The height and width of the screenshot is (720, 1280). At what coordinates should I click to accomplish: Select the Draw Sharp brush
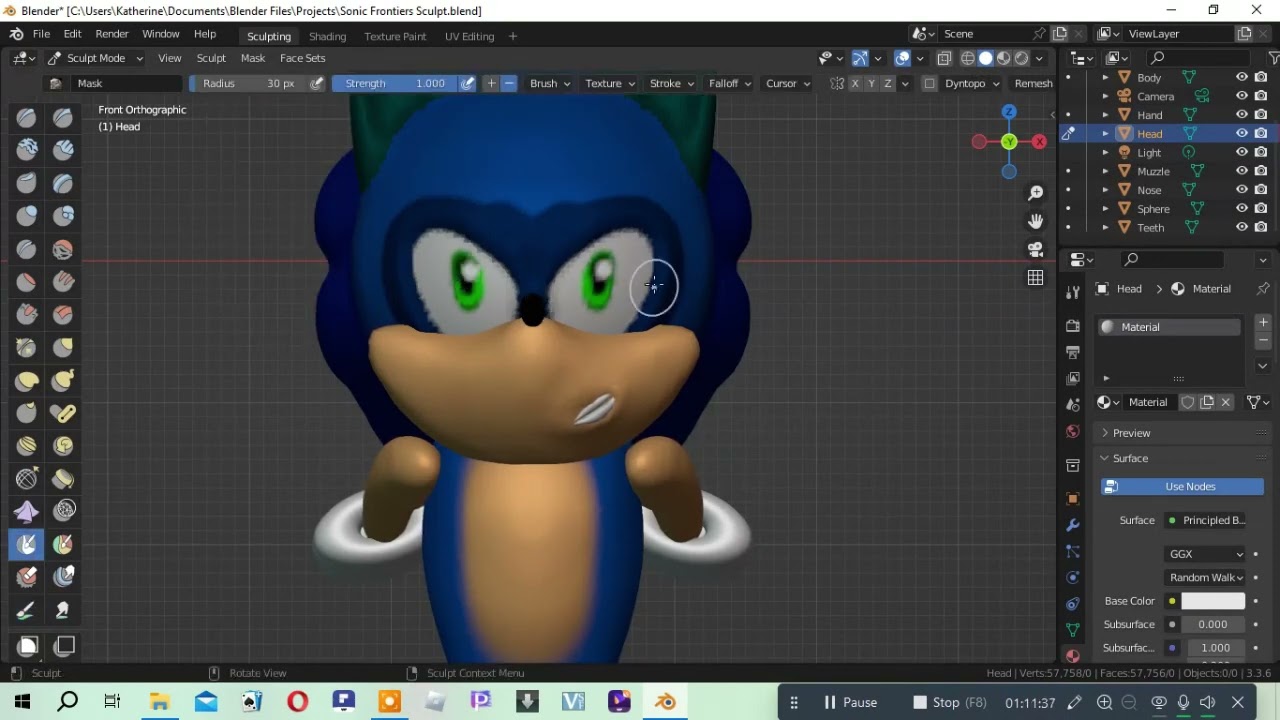pos(64,118)
